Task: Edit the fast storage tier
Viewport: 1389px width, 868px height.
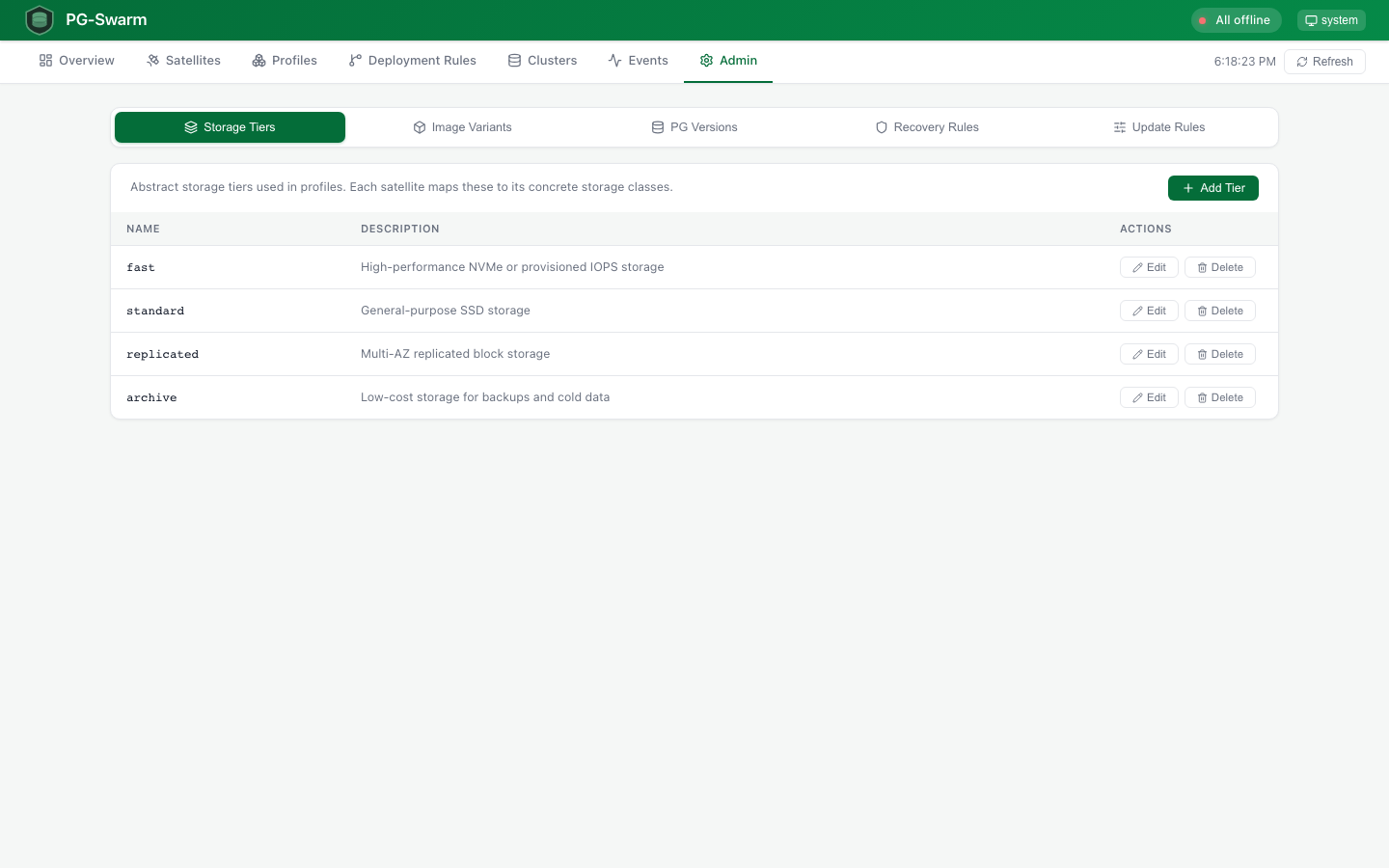Action: click(1149, 267)
